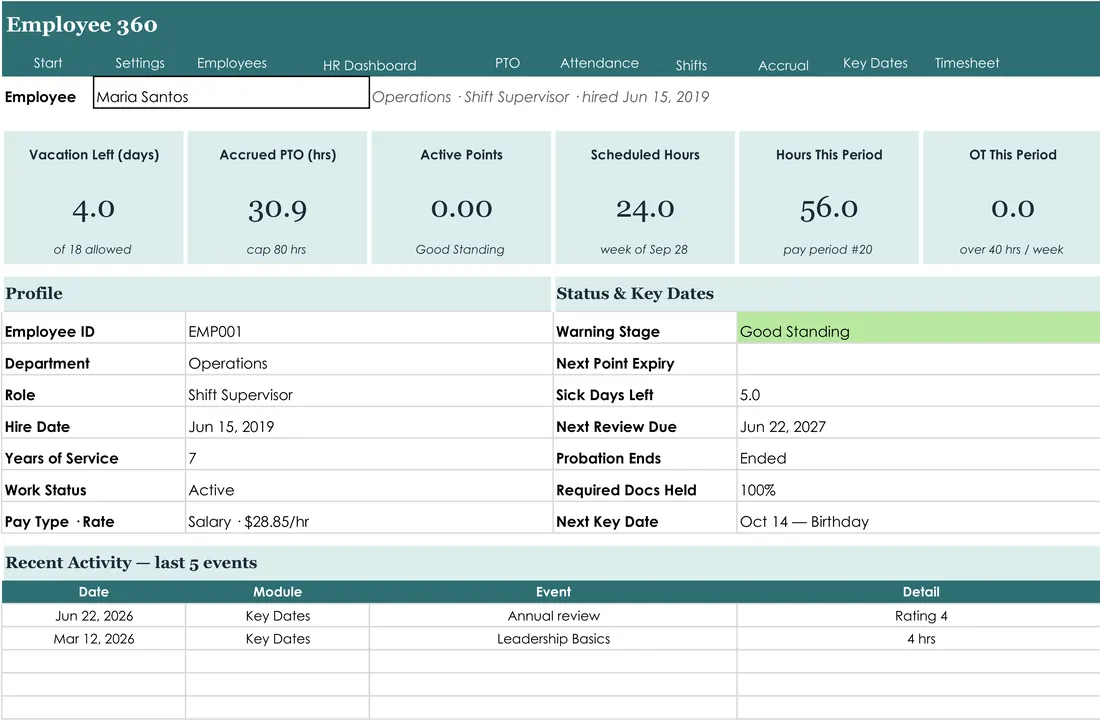The image size is (1100, 722).
Task: Select the Jun 22, 2026 date cell
Action: (93, 615)
